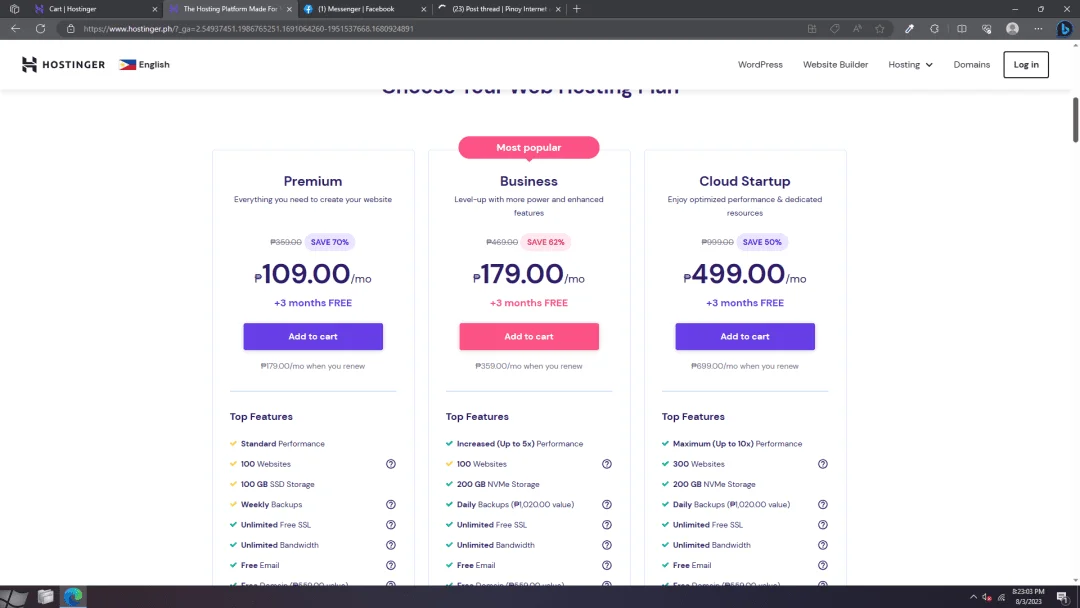
Task: Add Premium plan to cart
Action: point(313,337)
